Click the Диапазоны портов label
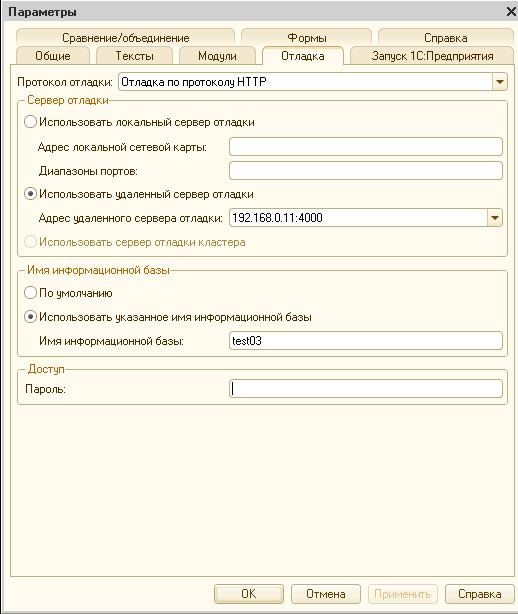This screenshot has width=518, height=614. (x=88, y=171)
